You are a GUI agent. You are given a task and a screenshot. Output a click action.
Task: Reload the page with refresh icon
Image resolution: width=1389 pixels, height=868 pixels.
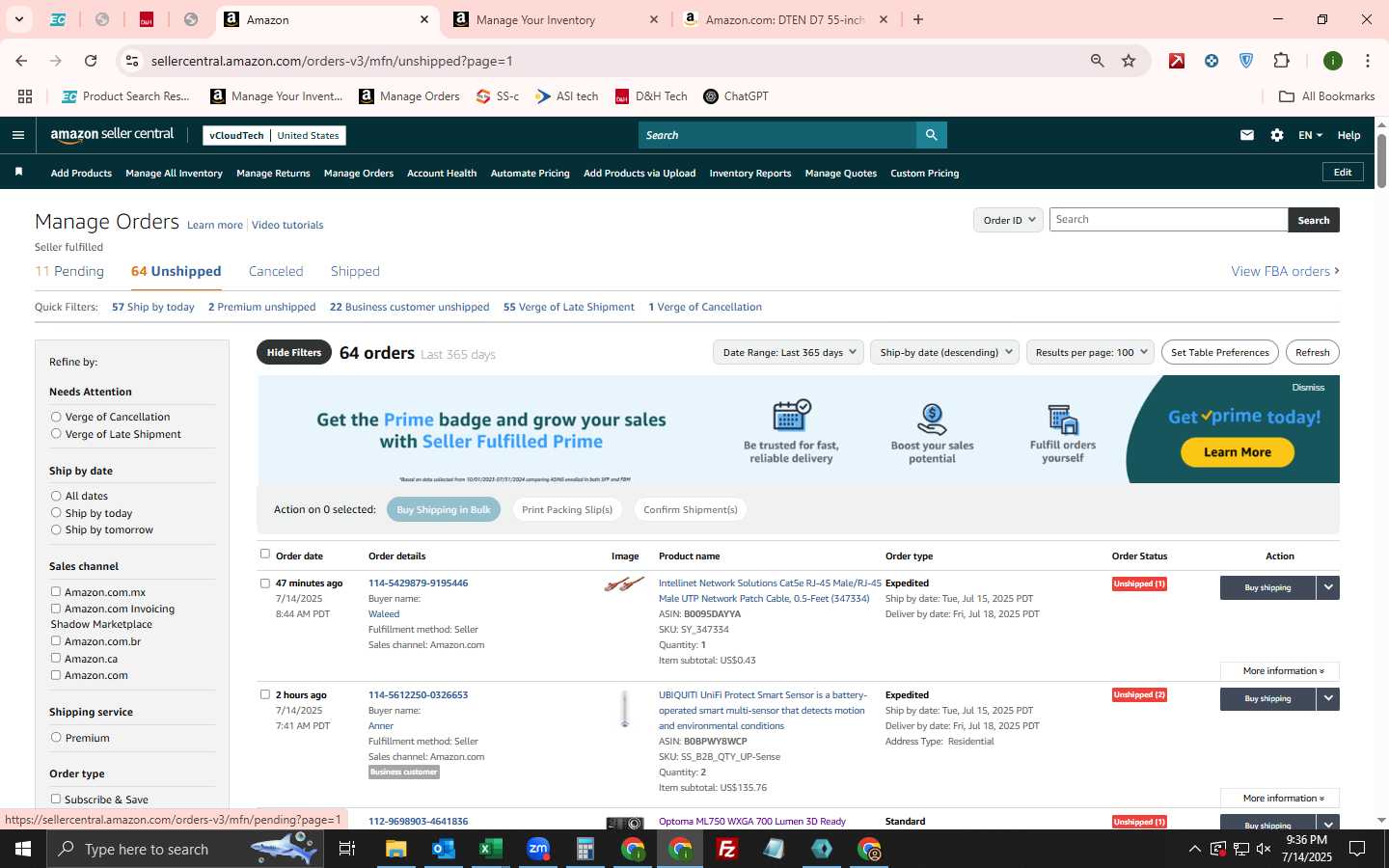click(x=91, y=61)
